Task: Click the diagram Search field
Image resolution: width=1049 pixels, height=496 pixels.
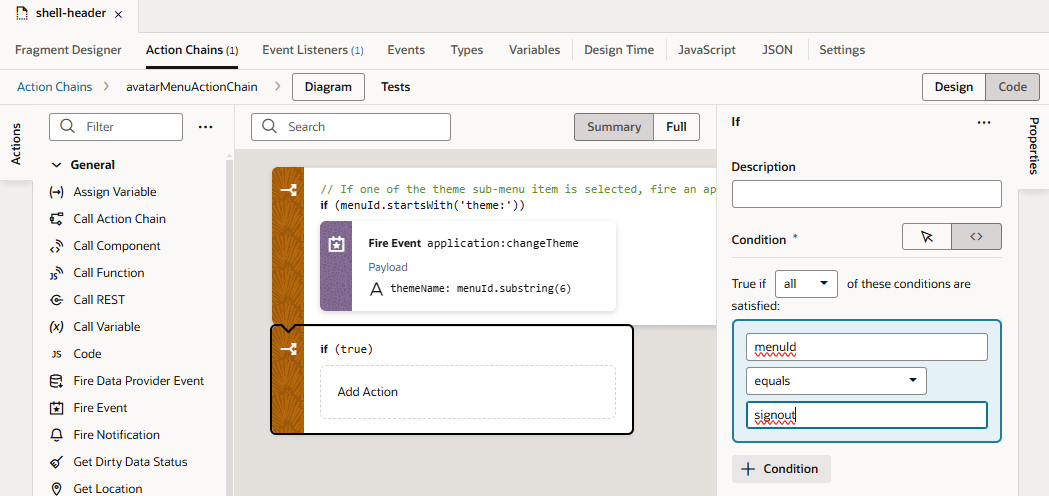Action: (351, 127)
